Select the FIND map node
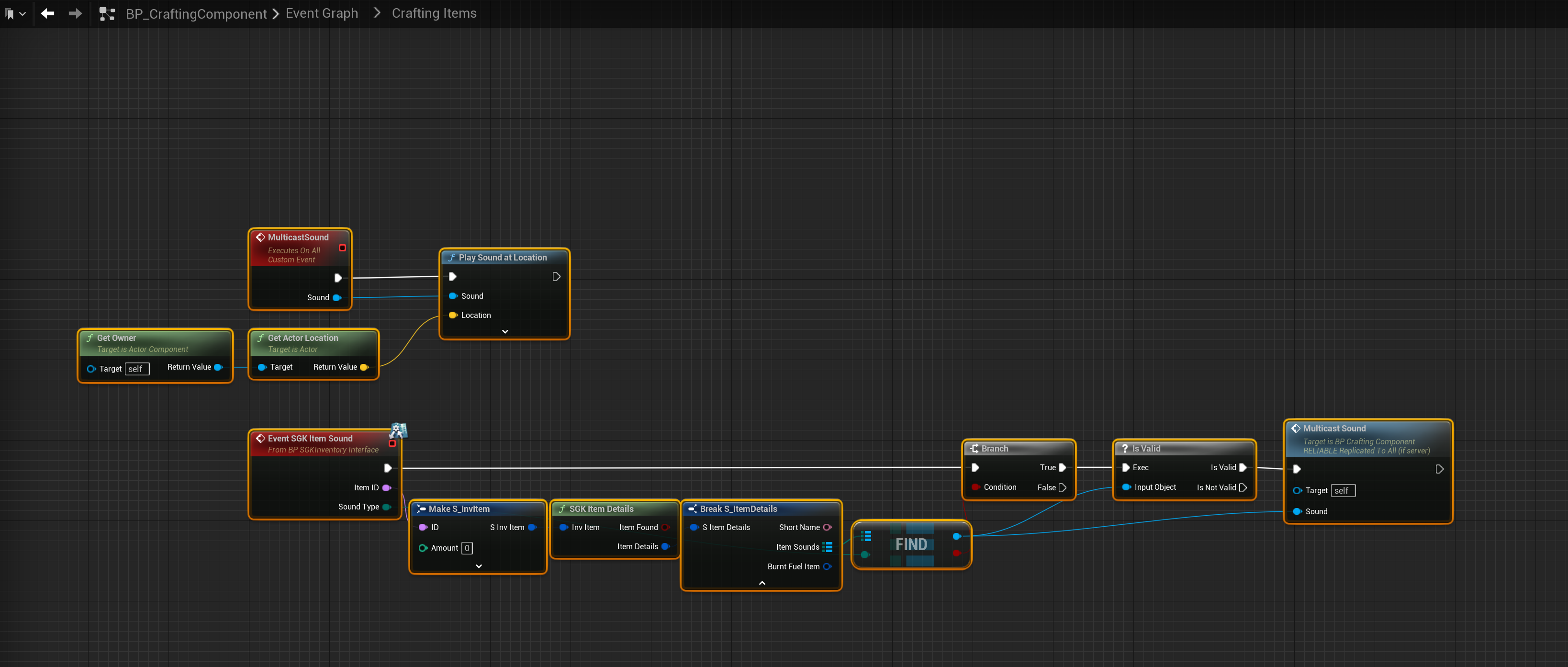 tap(911, 544)
